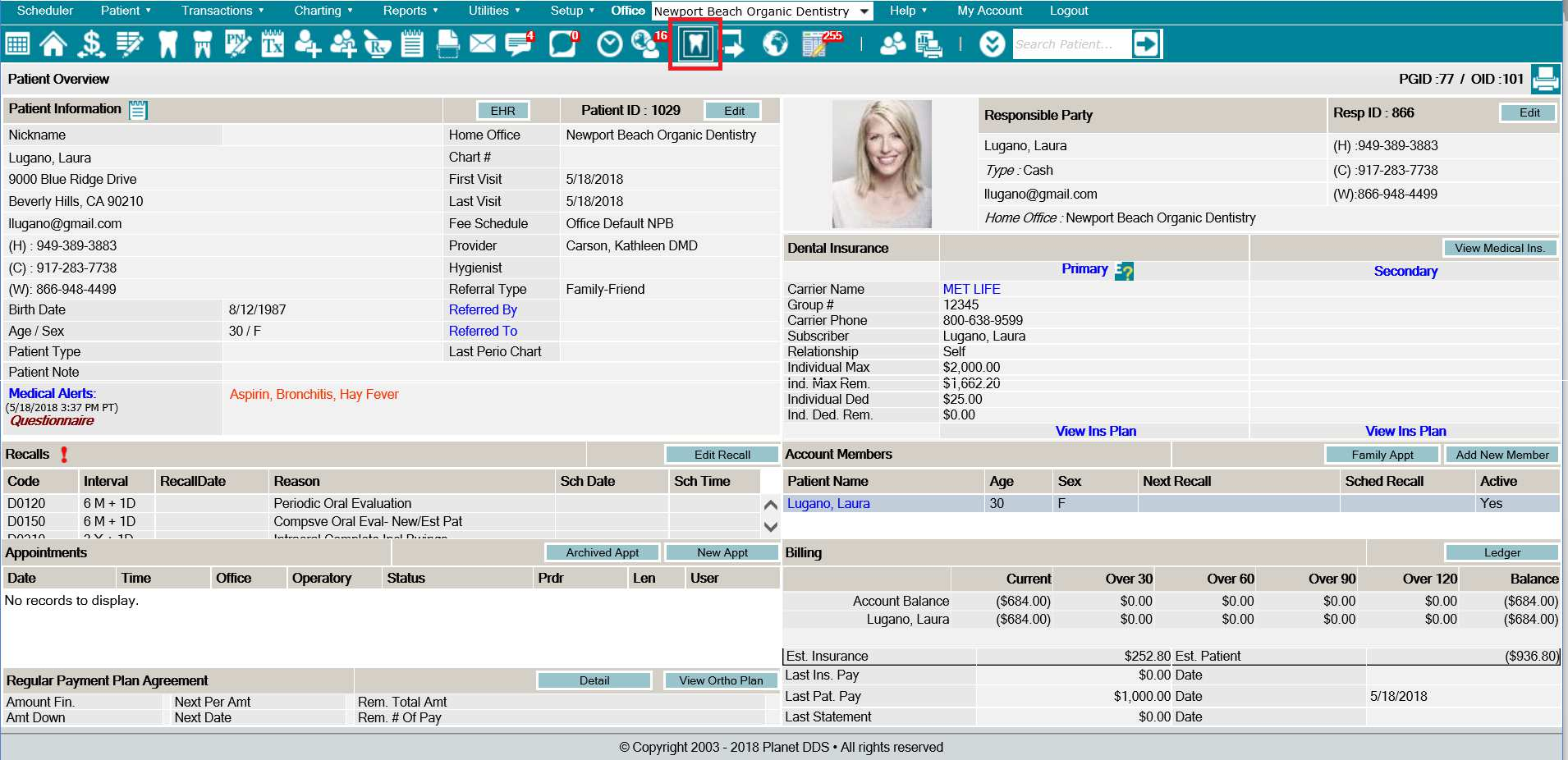Screen dimensions: 1568x760
Task: Click the notes list with pencil icon
Action: 130,43
